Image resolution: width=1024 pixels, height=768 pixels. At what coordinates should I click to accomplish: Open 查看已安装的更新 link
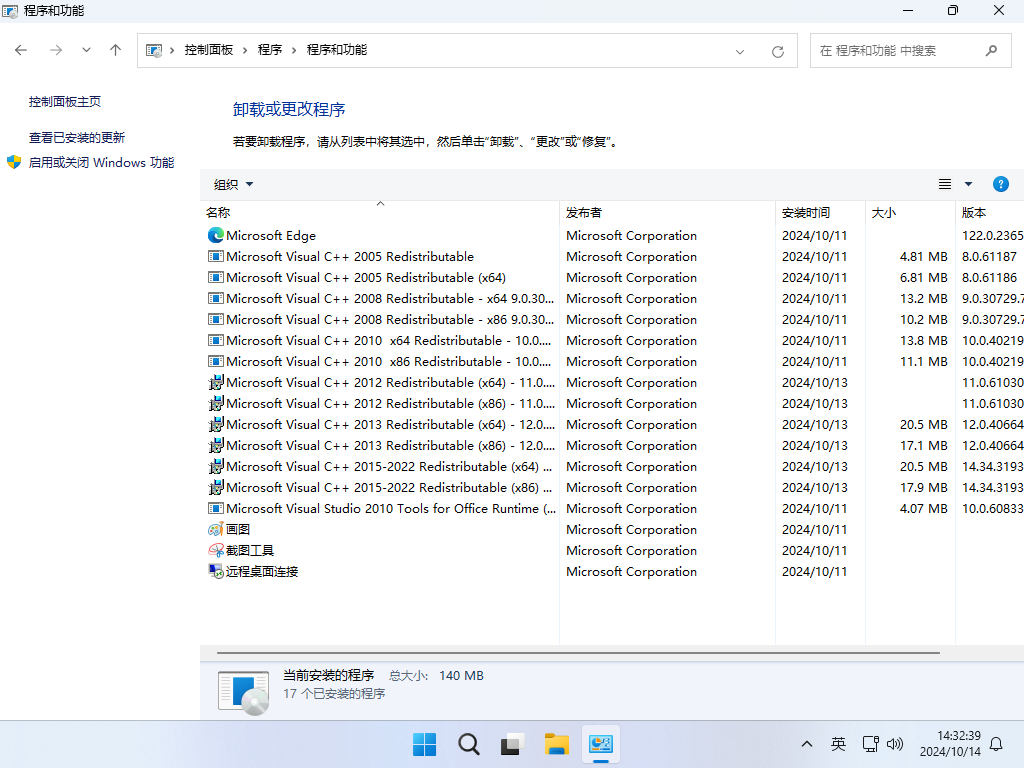click(x=76, y=138)
